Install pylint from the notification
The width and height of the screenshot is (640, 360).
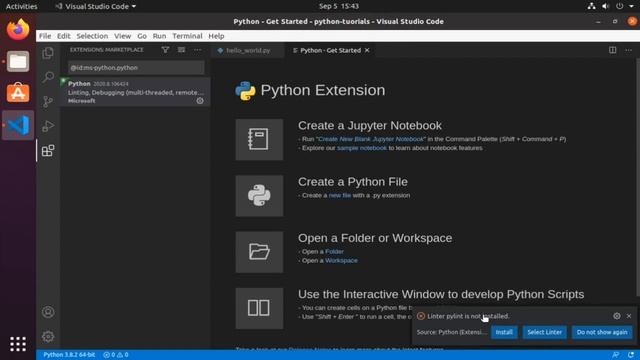(504, 332)
